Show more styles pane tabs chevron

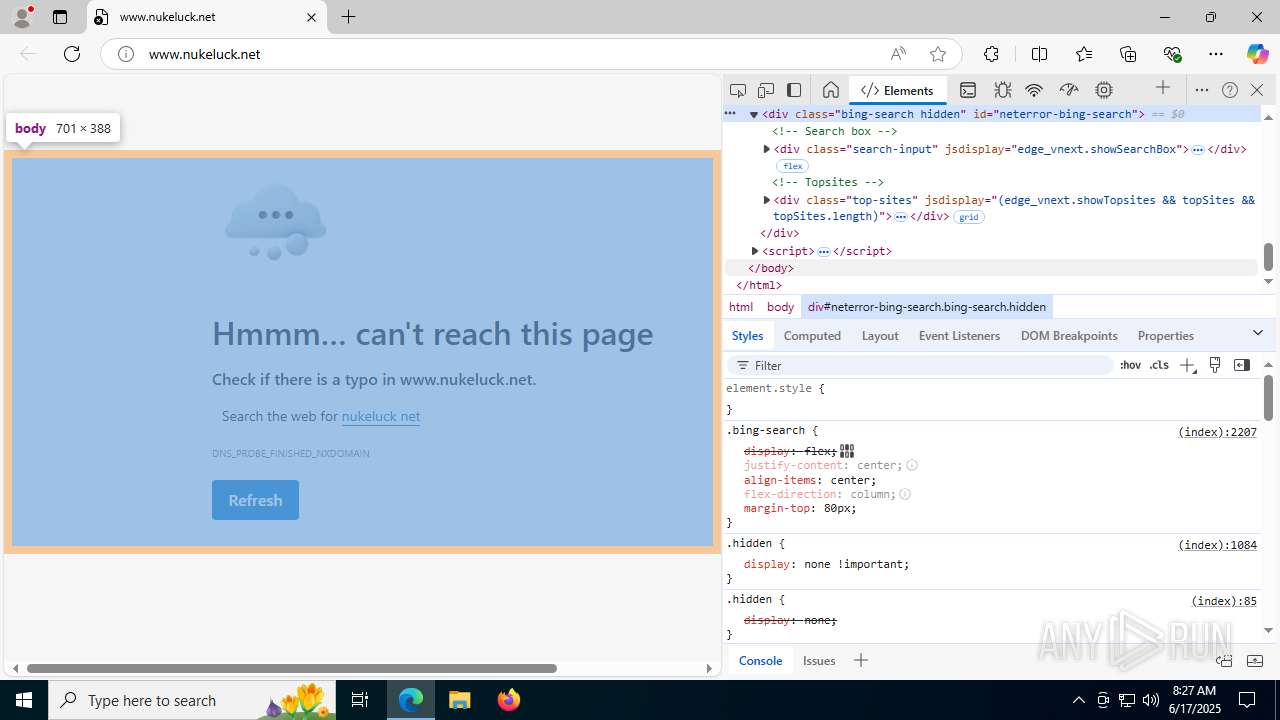point(1258,333)
